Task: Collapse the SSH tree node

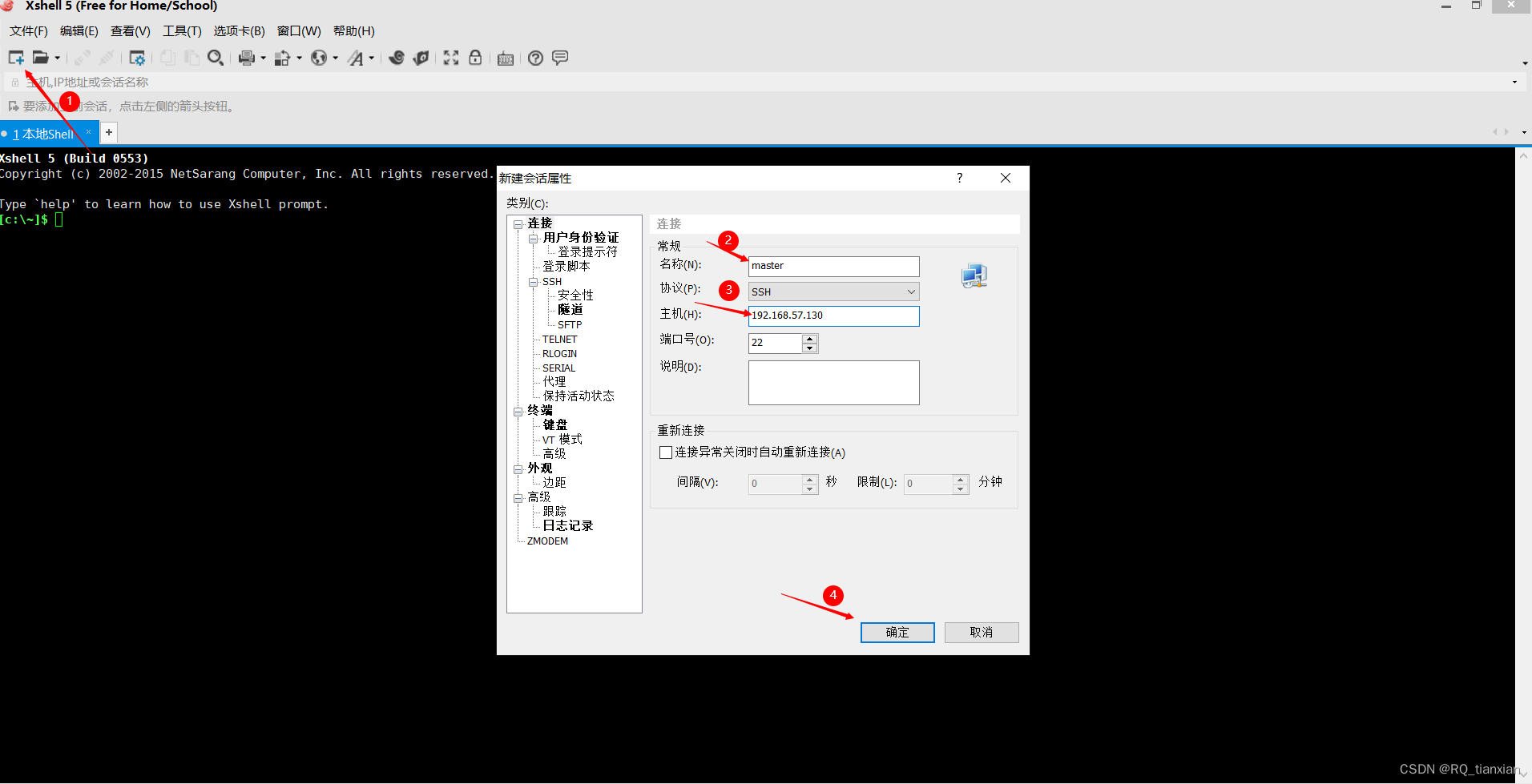Action: [534, 282]
